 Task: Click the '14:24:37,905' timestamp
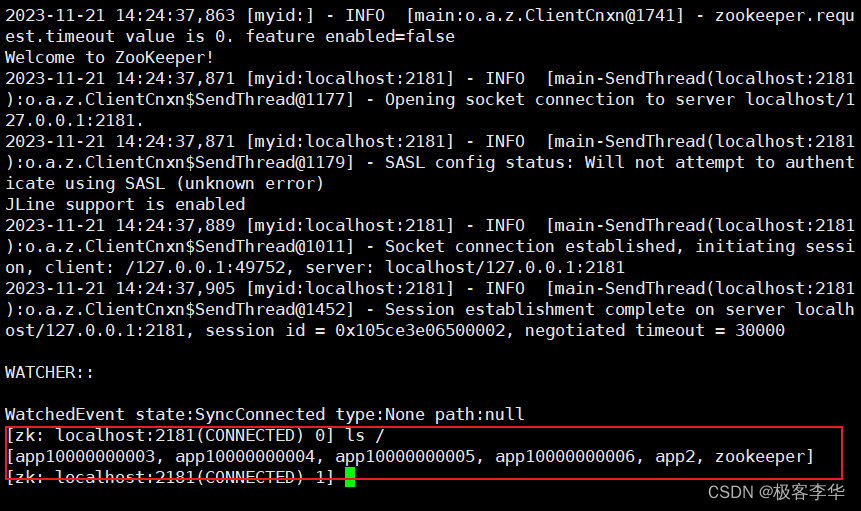click(175, 289)
